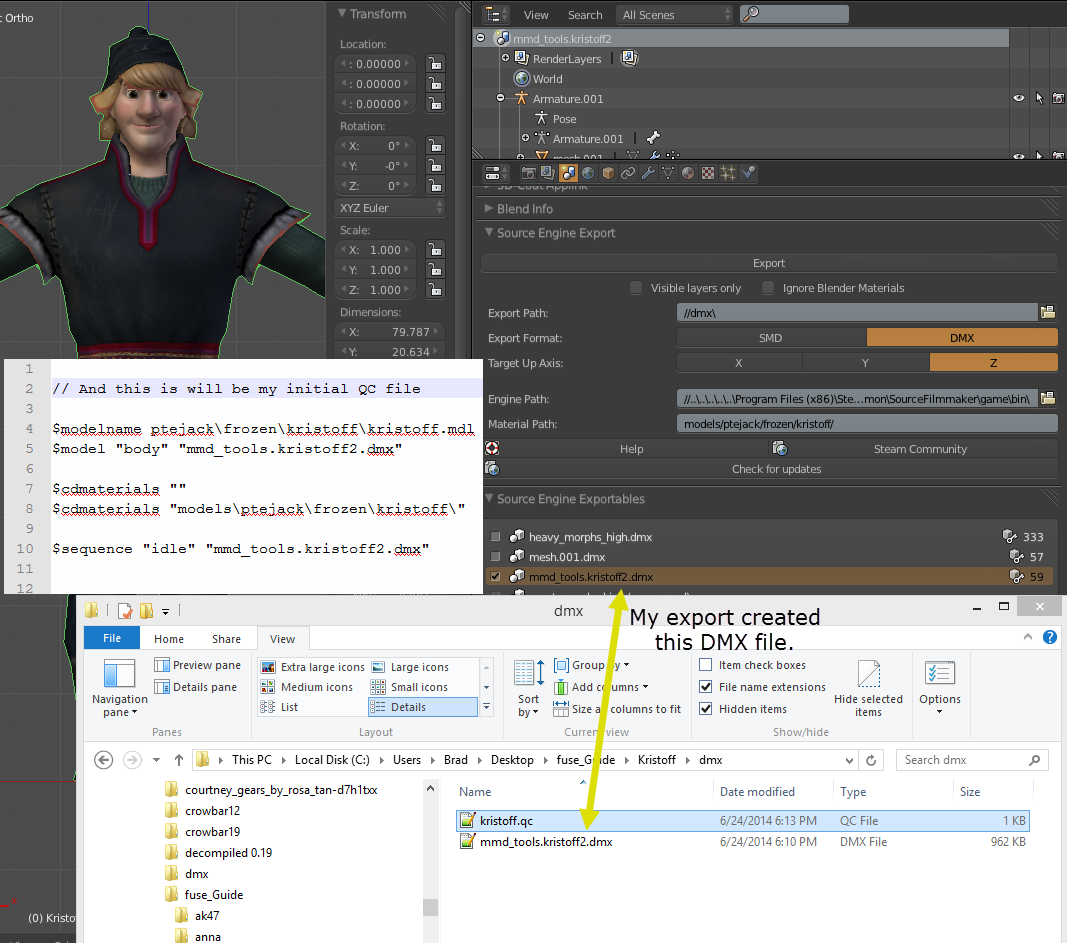
Task: Open the Scene properties tab
Action: (x=568, y=173)
